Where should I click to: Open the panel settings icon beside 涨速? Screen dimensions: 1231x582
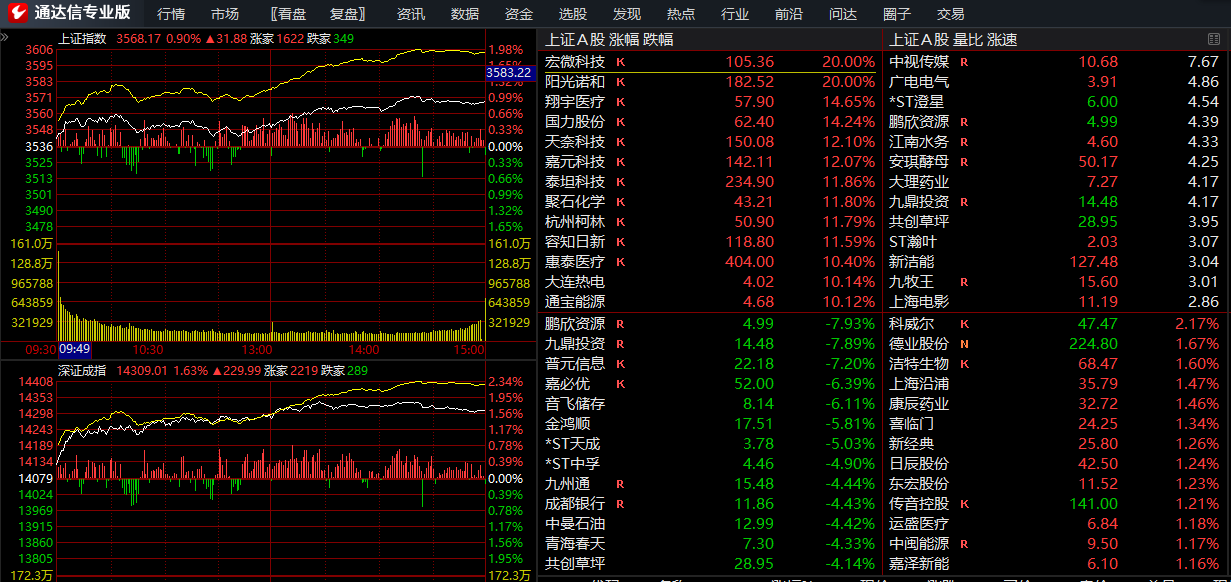point(1214,39)
